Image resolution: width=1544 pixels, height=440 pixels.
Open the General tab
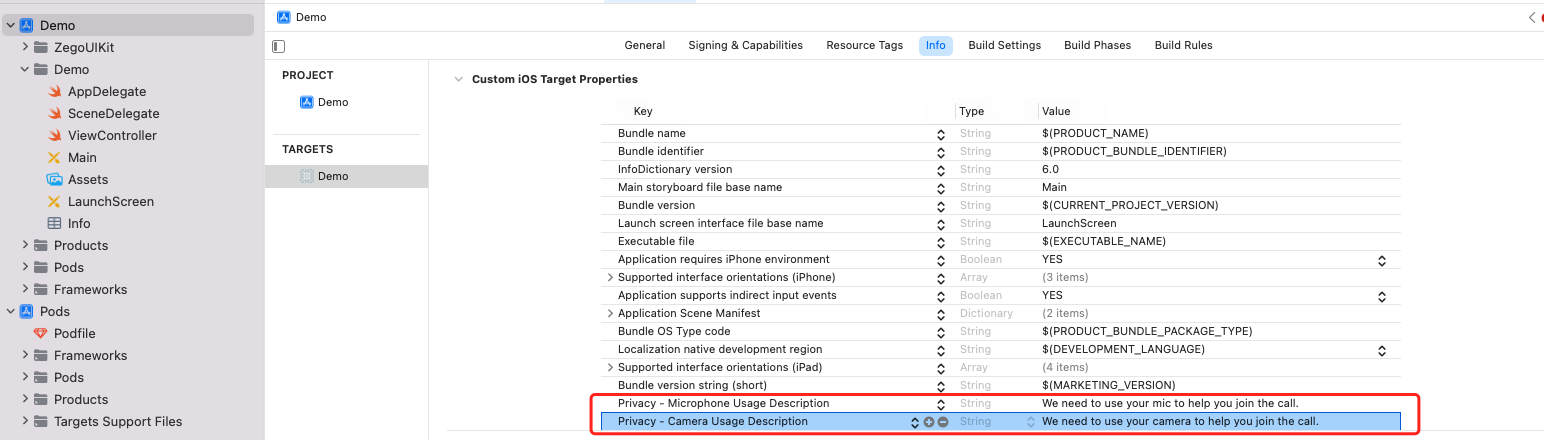(x=645, y=45)
